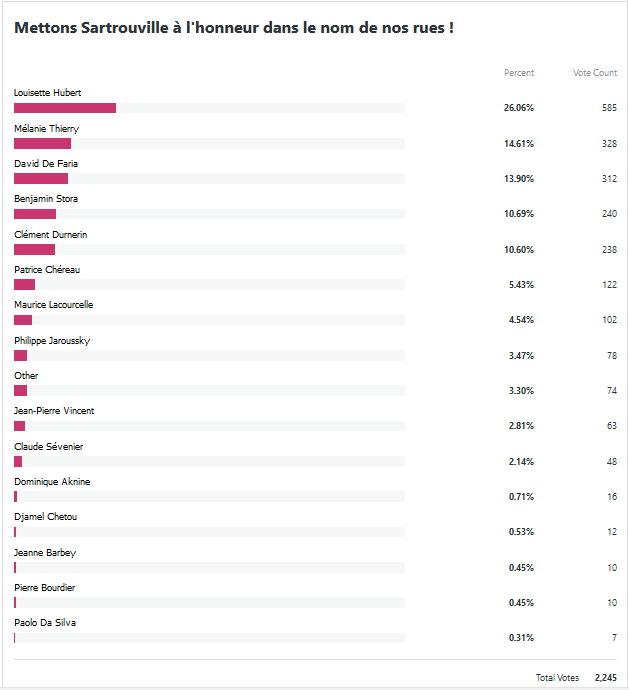Click the 'Other' option label
Screen dimensions: 629x690
click(x=26, y=376)
